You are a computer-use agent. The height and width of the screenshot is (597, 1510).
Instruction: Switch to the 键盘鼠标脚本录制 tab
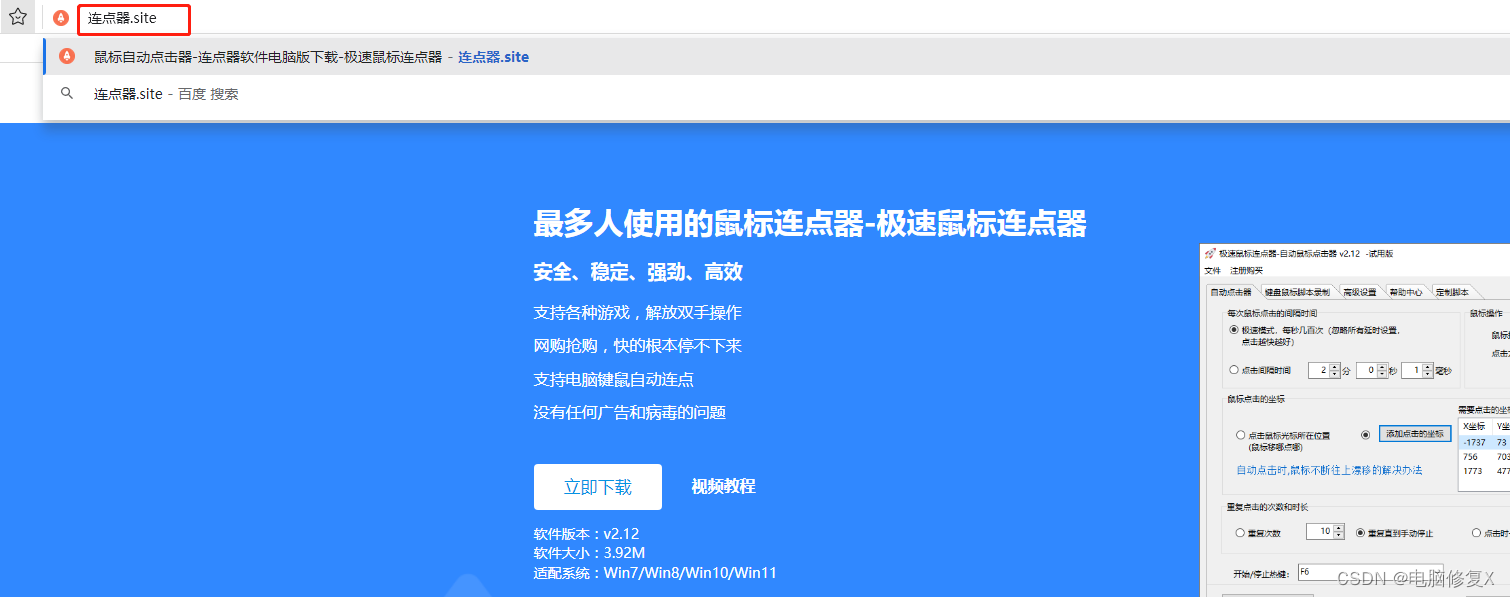pyautogui.click(x=1296, y=292)
